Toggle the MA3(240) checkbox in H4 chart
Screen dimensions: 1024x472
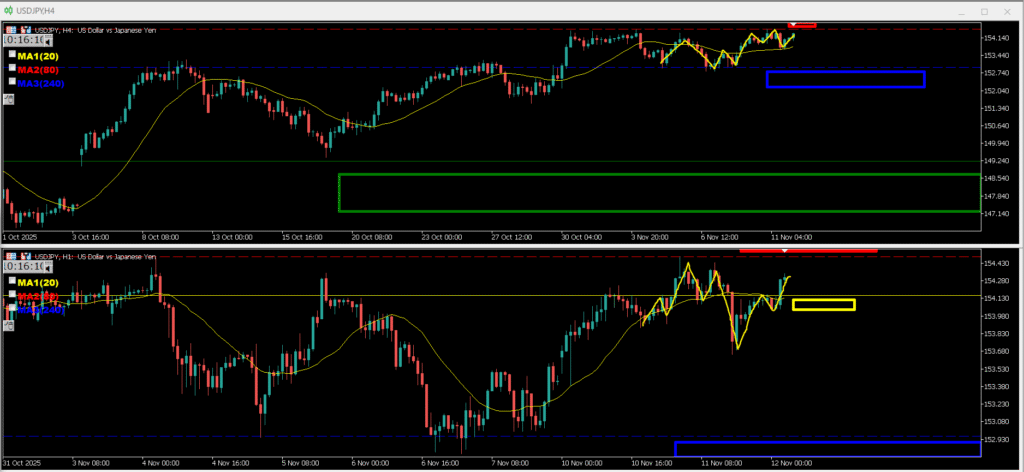12,83
